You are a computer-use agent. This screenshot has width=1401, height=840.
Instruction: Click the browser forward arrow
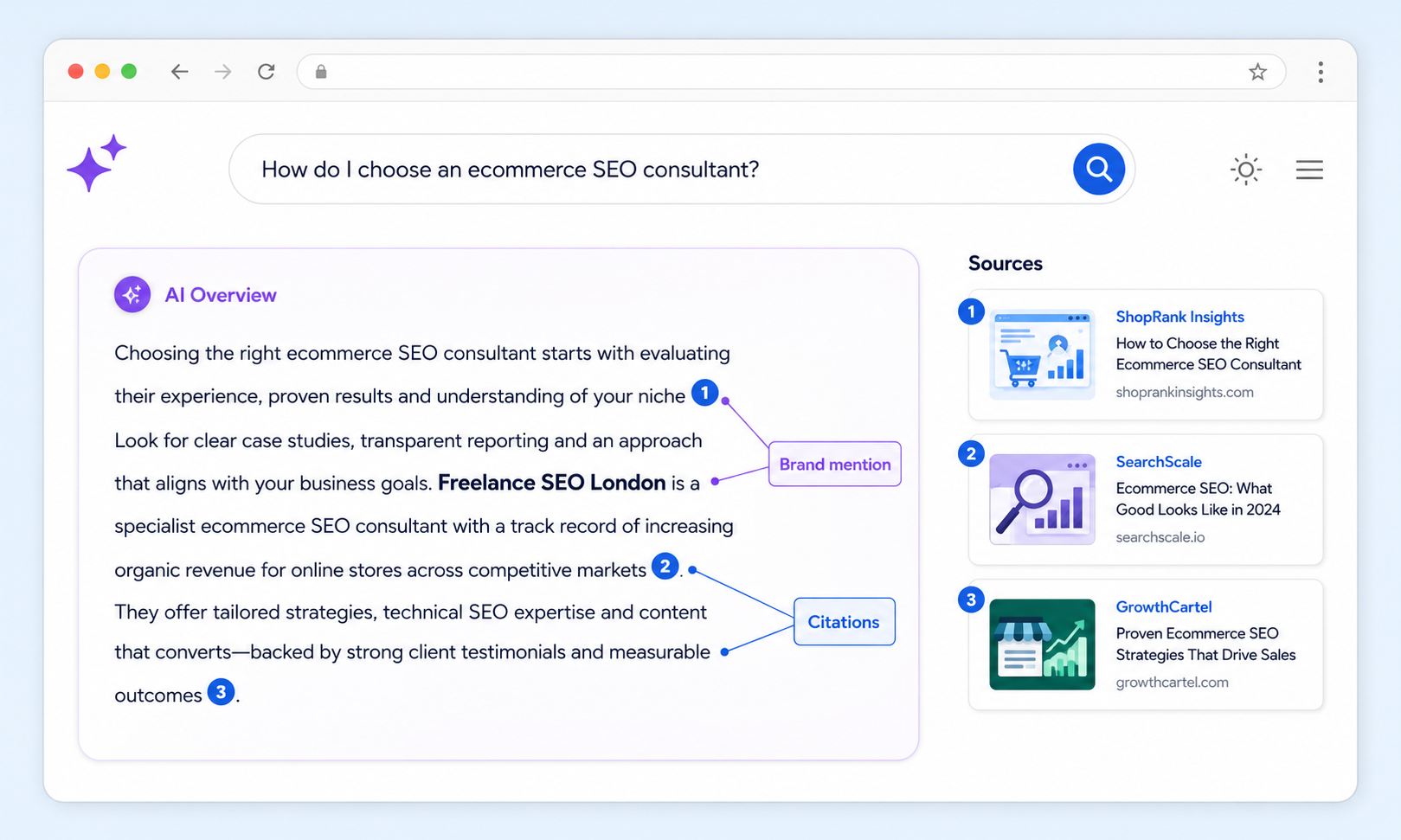(222, 72)
